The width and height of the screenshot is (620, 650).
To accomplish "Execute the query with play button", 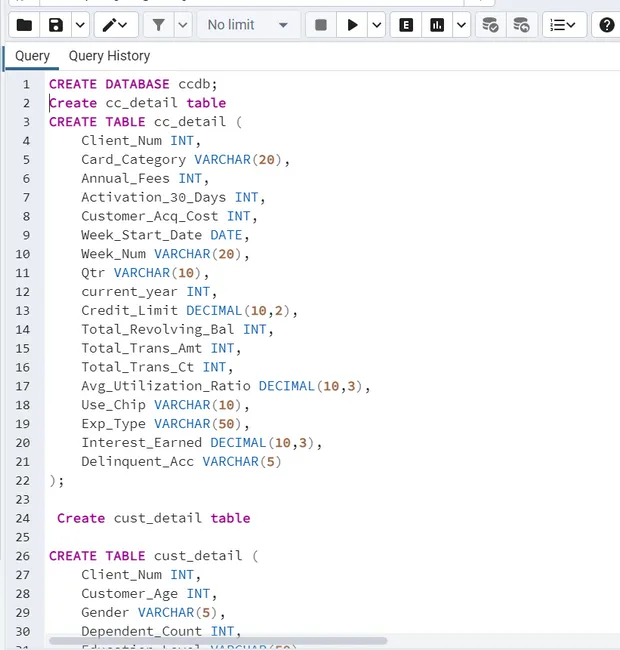I will (x=352, y=25).
